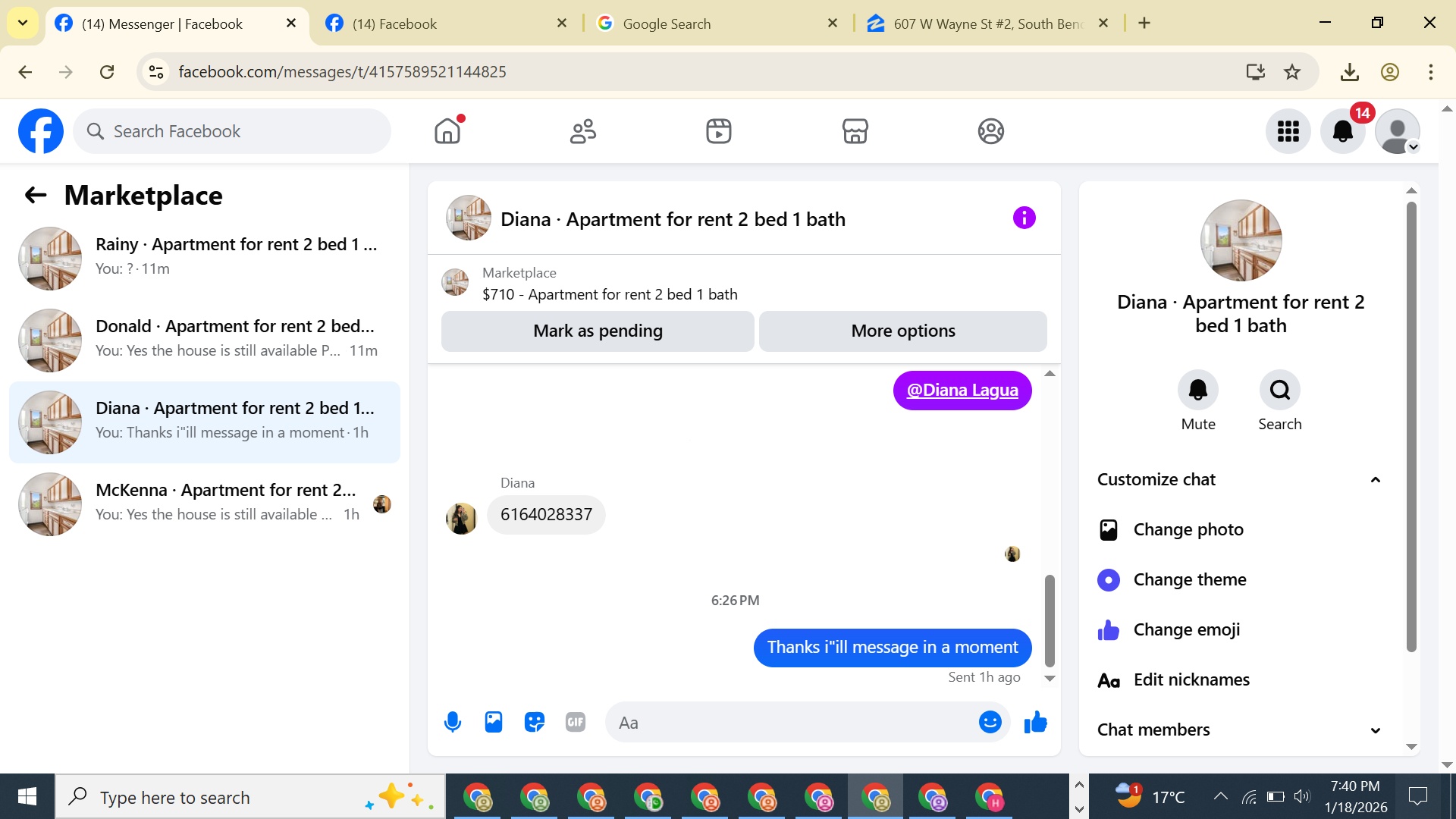Viewport: 1456px width, 819px height.
Task: Open Facebook notifications bell
Action: pos(1342,131)
